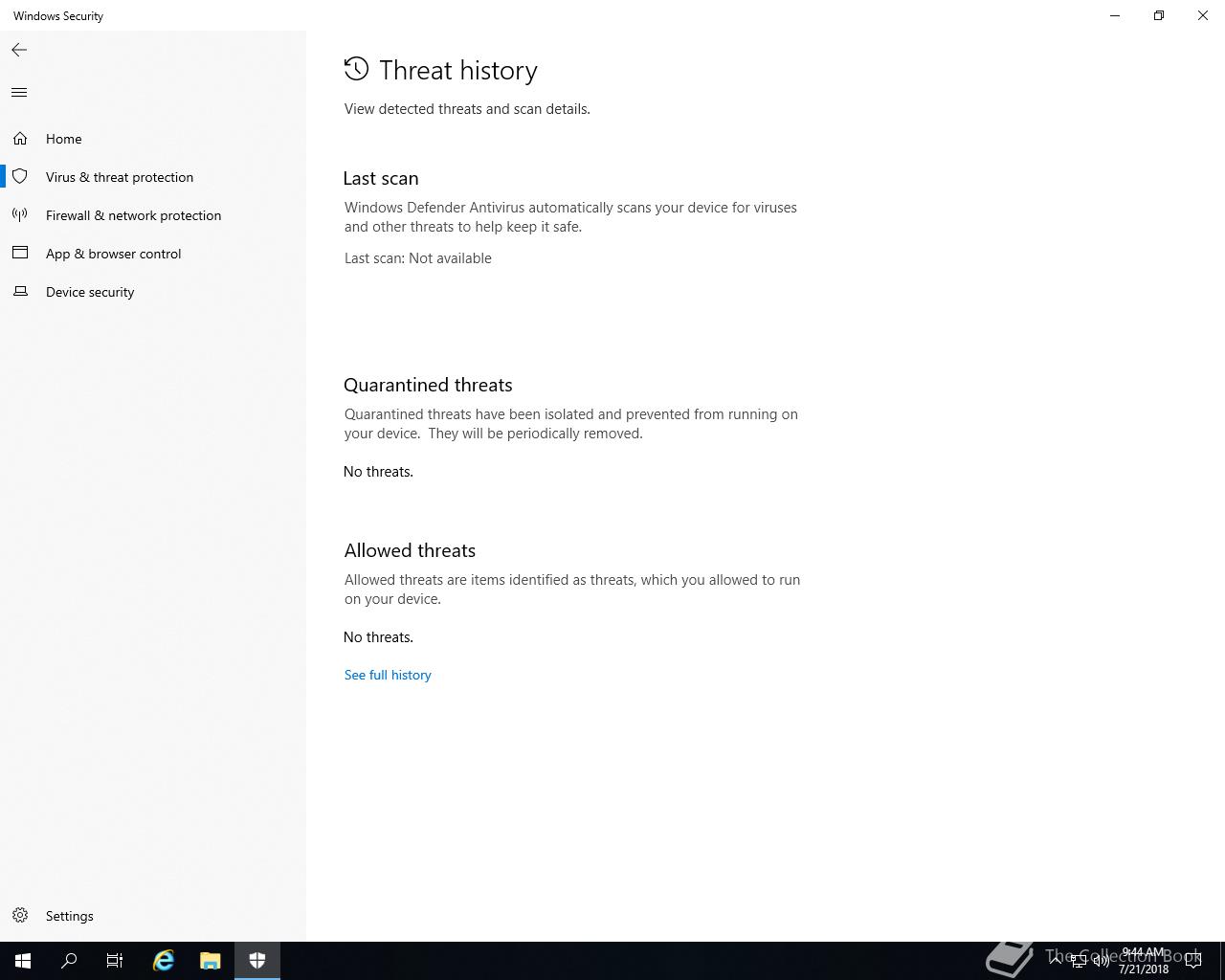Click the Threat history heading
The height and width of the screenshot is (980, 1225).
458,70
